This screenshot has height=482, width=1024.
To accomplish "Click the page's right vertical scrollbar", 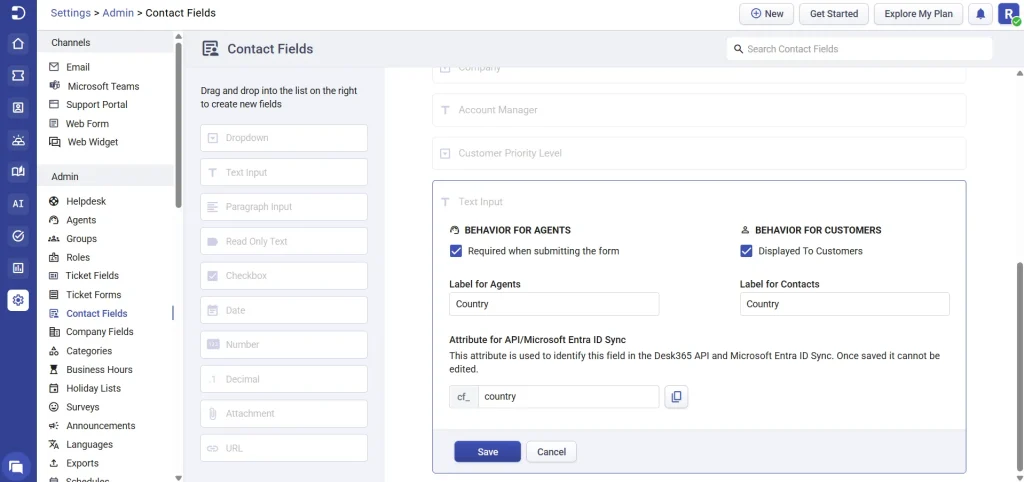I will (1020, 366).
